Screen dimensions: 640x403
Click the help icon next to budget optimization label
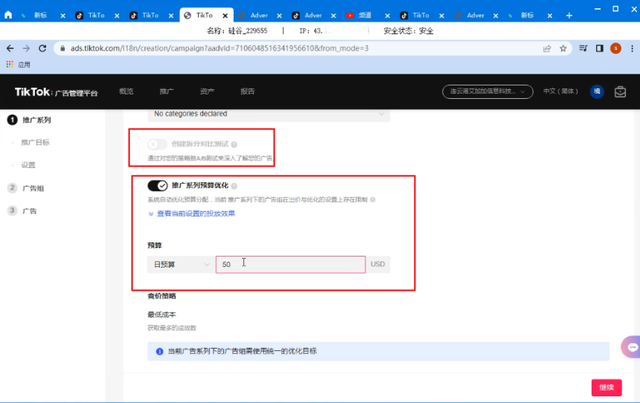[x=234, y=186]
